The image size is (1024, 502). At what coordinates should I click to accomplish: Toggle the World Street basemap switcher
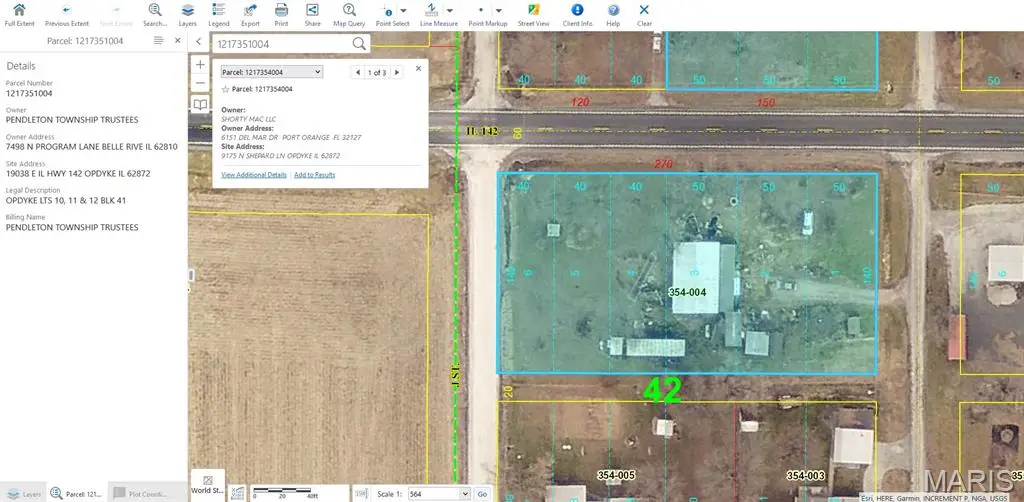(207, 484)
